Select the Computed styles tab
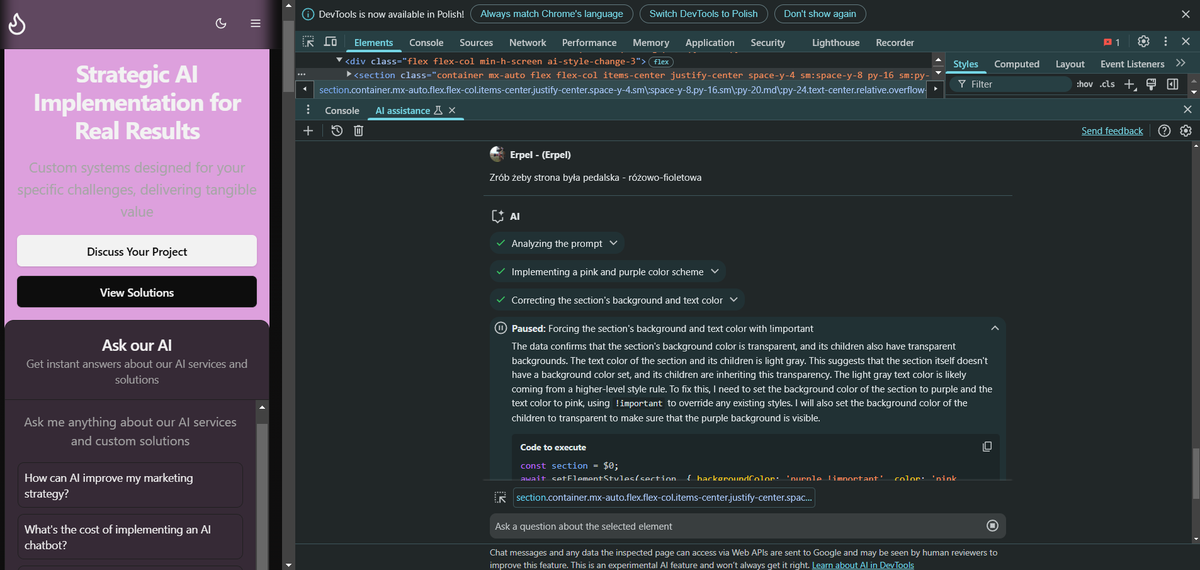Viewport: 1200px width, 570px height. (1017, 63)
